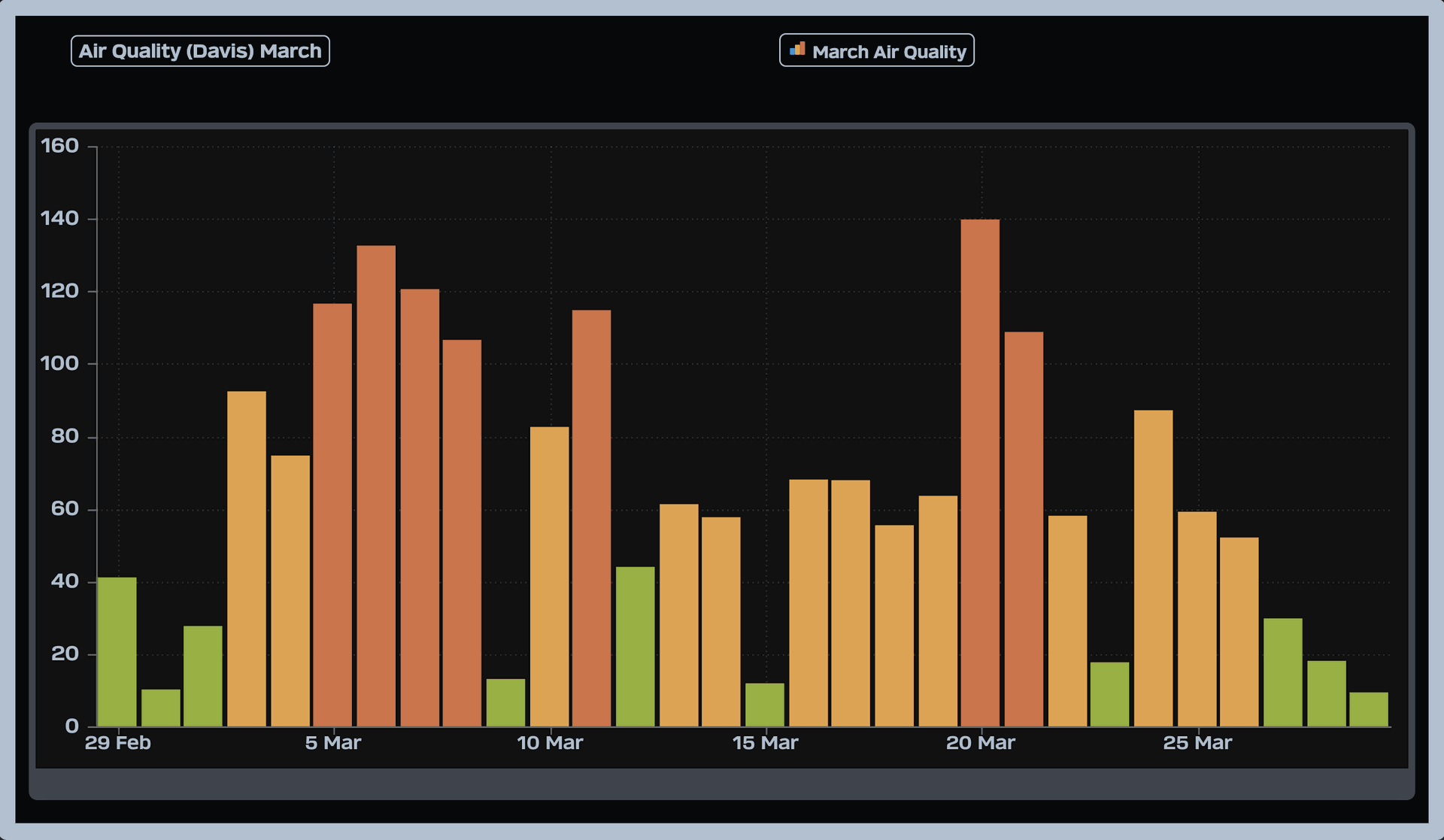This screenshot has width=1444, height=840.
Task: Click the tallest bar on 20 Mar
Action: pyautogui.click(x=980, y=474)
